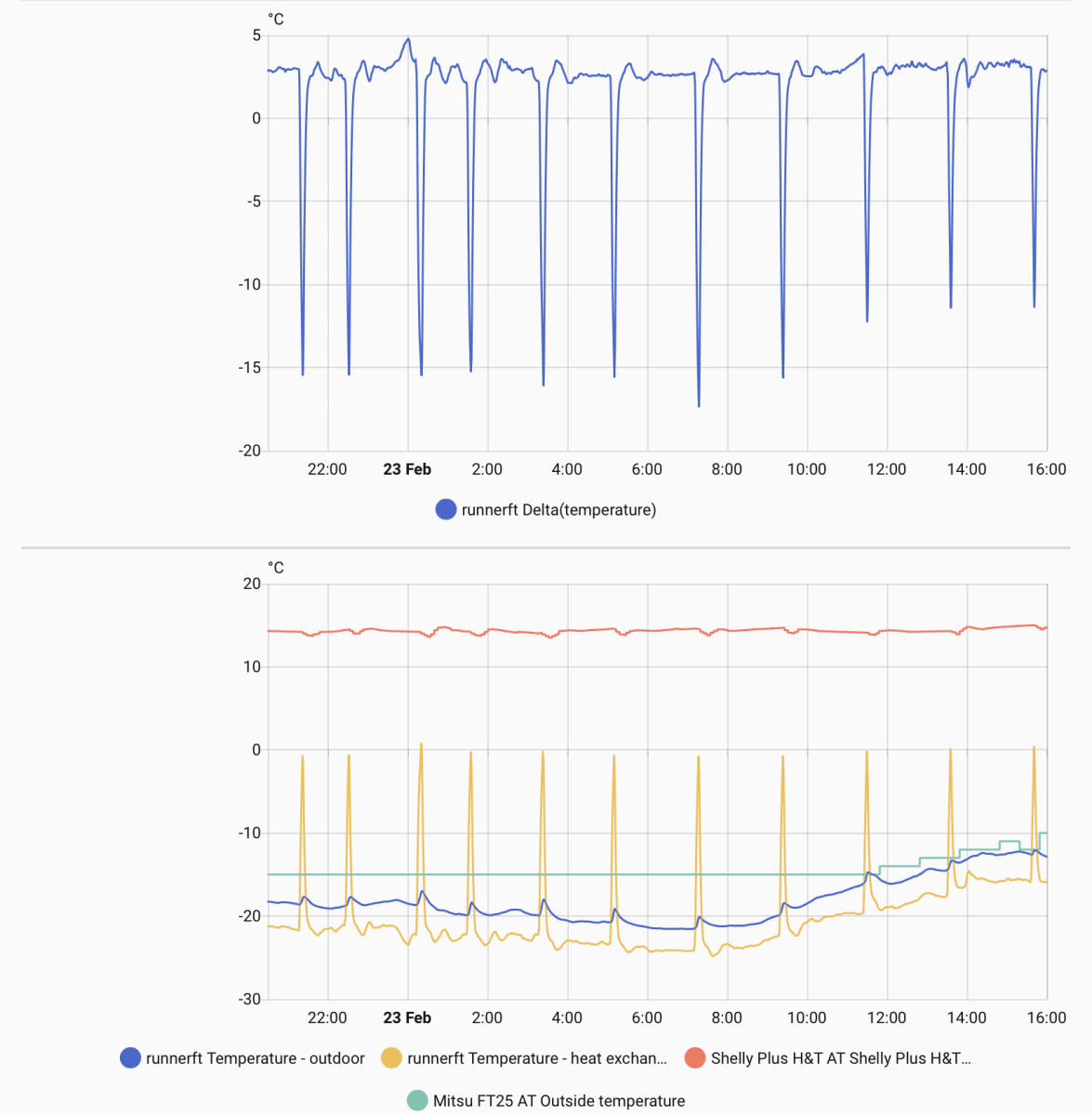Hide the Shelly Plus H&T series label
1092x1115 pixels.
[841, 1057]
